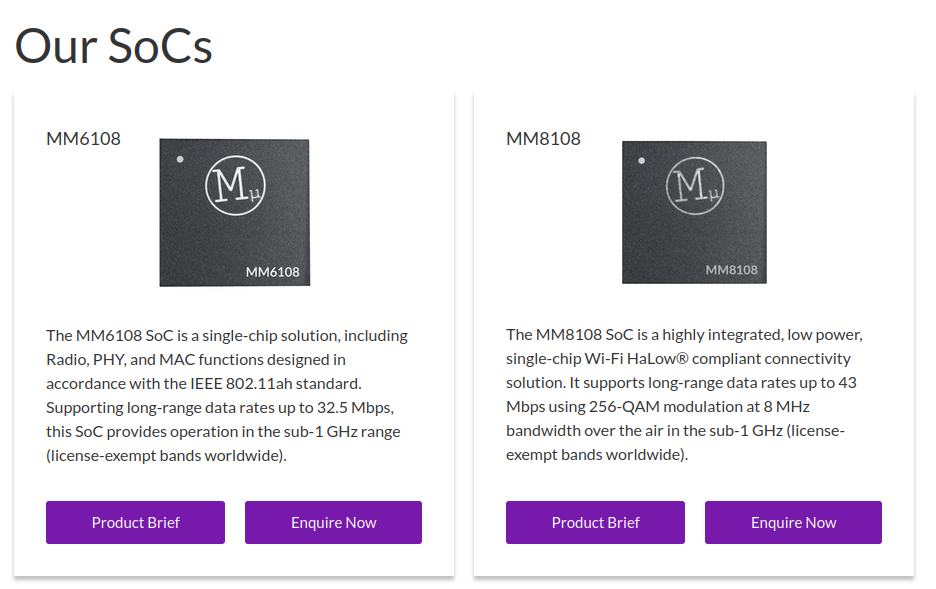The image size is (936, 589).
Task: Click the "Our SoCs" heading
Action: pos(113,46)
